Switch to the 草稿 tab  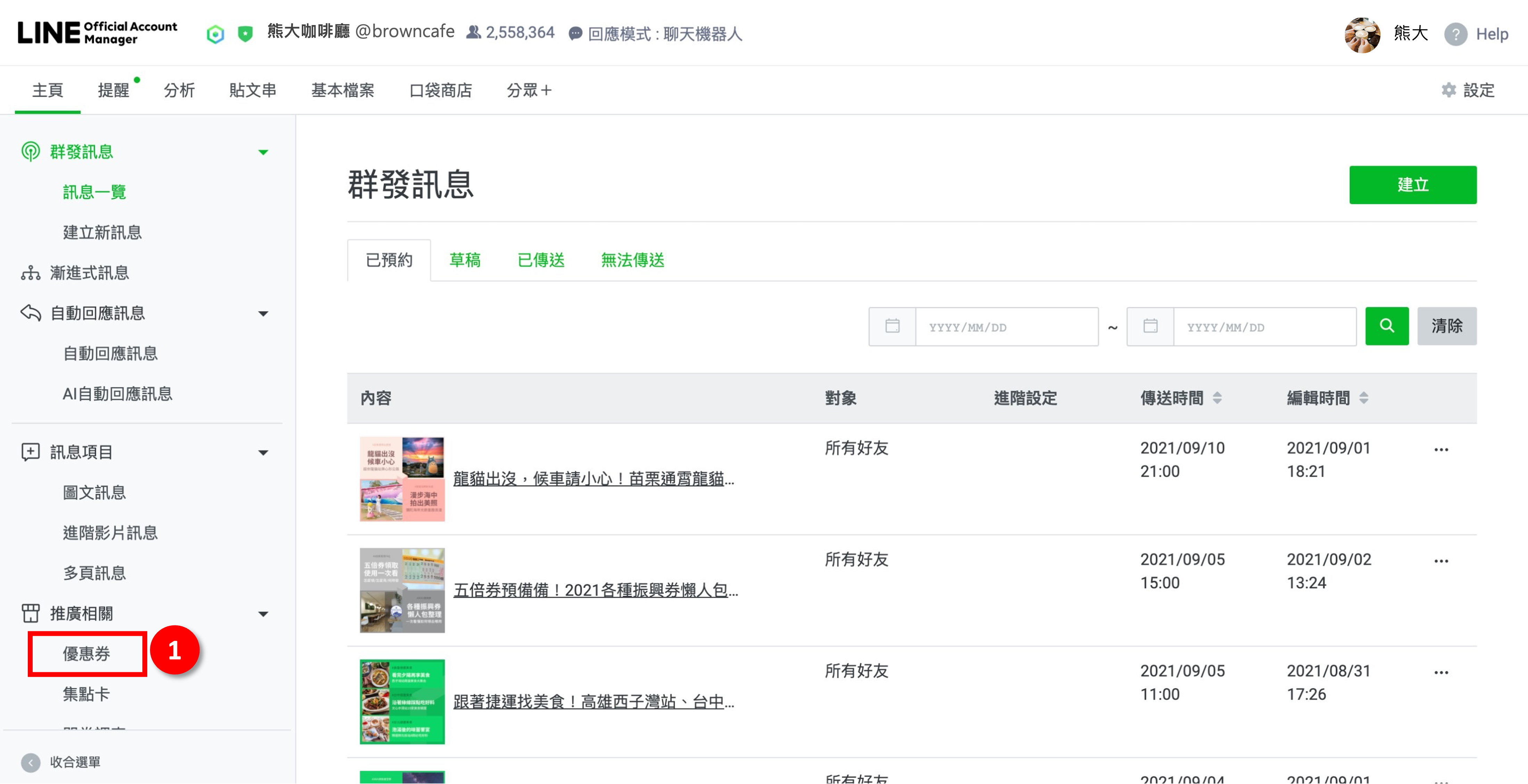click(x=464, y=260)
